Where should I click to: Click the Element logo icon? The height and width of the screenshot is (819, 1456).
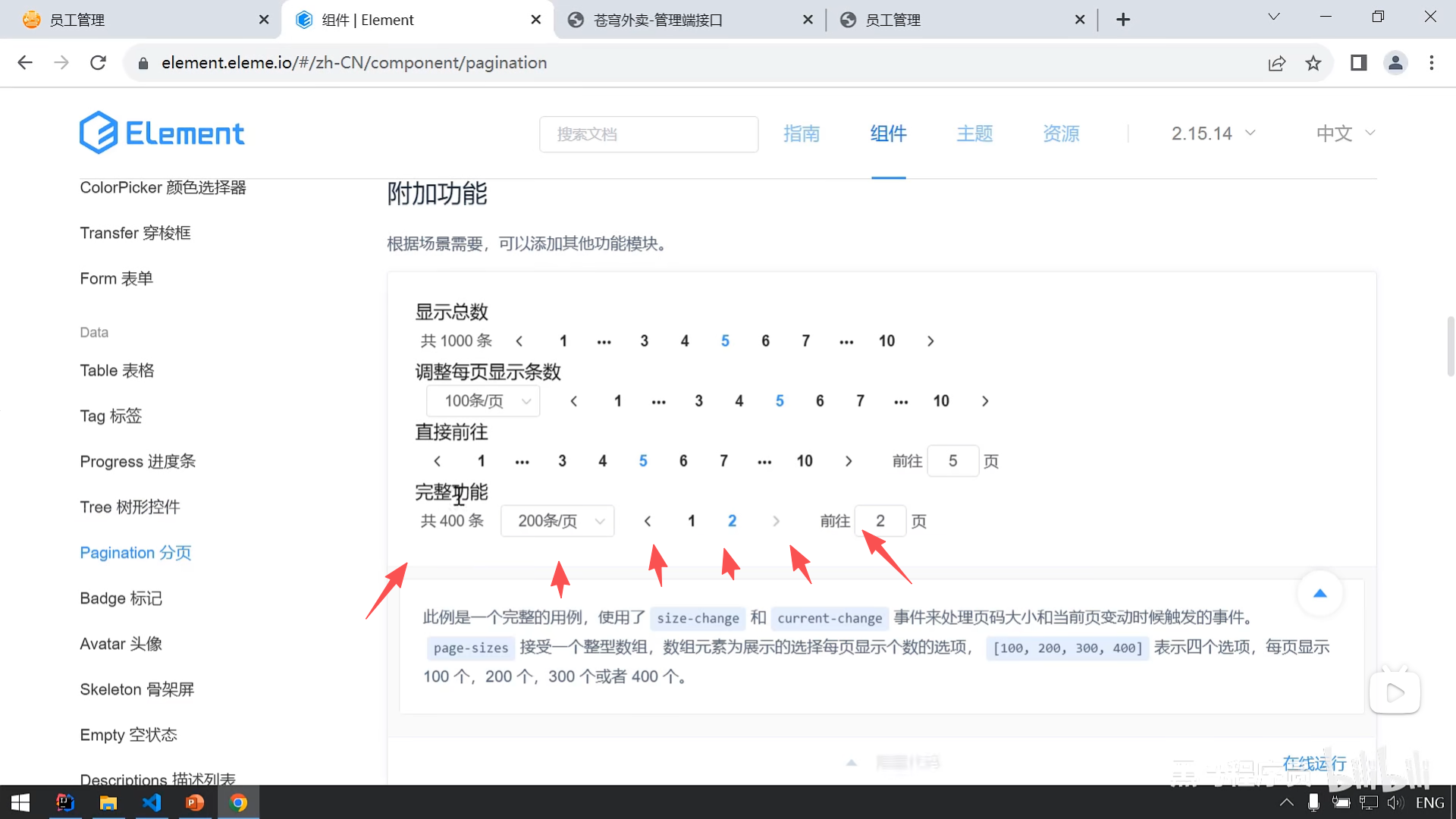99,133
